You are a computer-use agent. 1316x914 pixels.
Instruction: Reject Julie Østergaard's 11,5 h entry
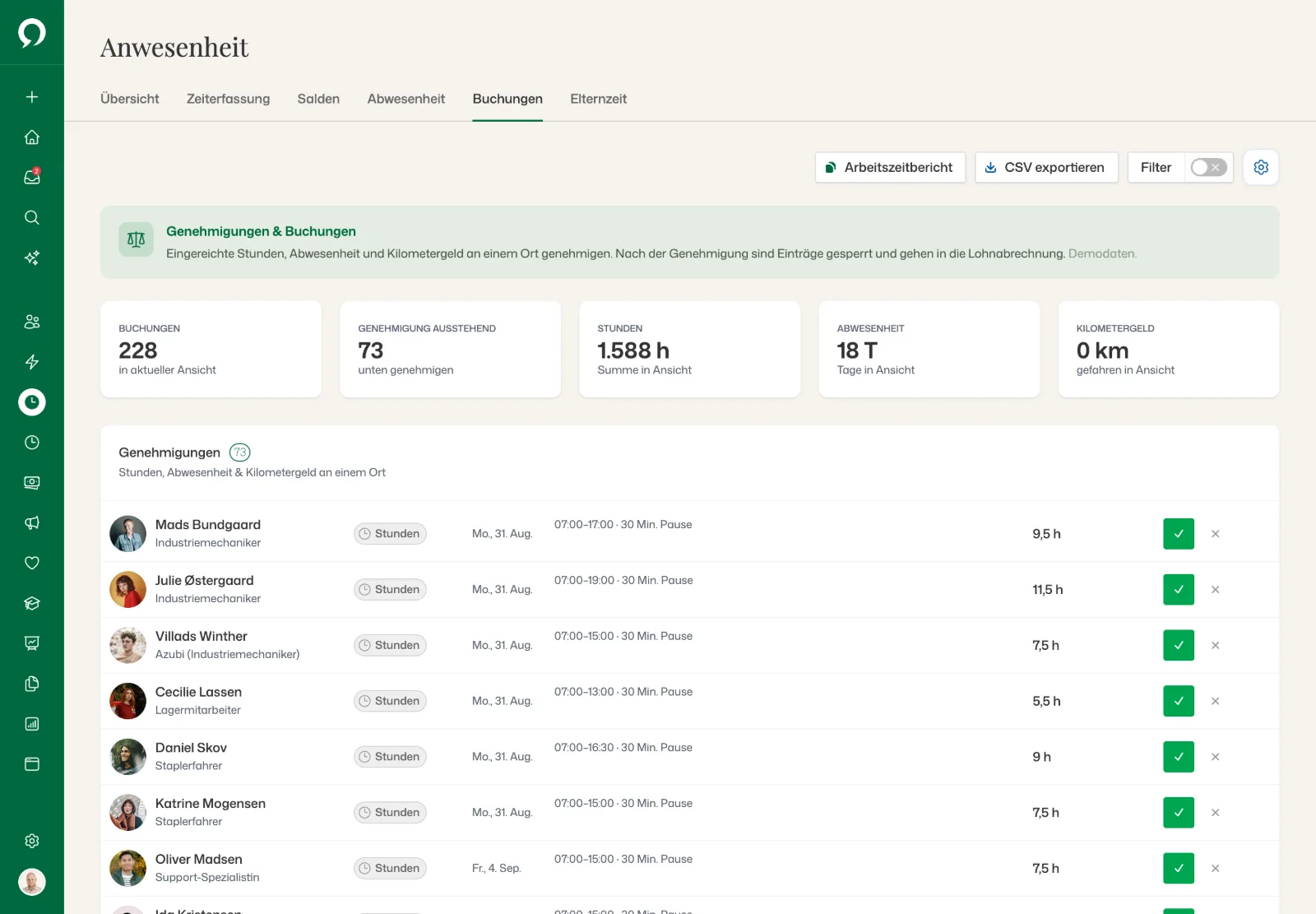(x=1215, y=590)
